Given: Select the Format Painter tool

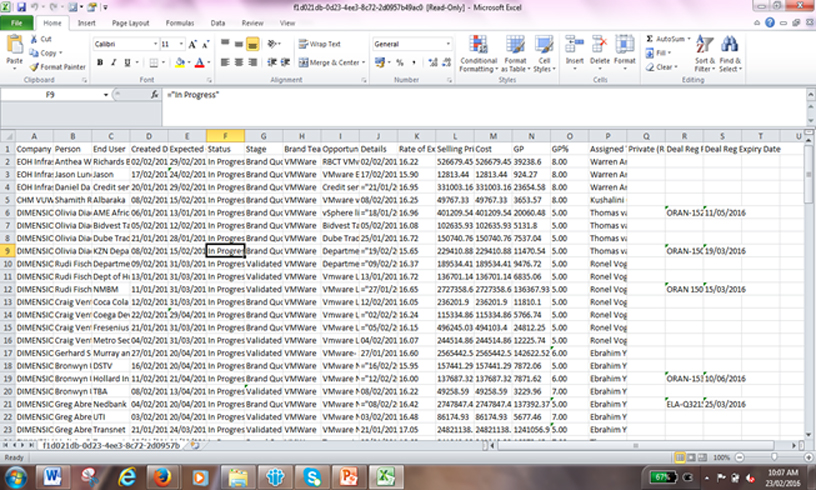Looking at the screenshot, I should tap(57, 67).
